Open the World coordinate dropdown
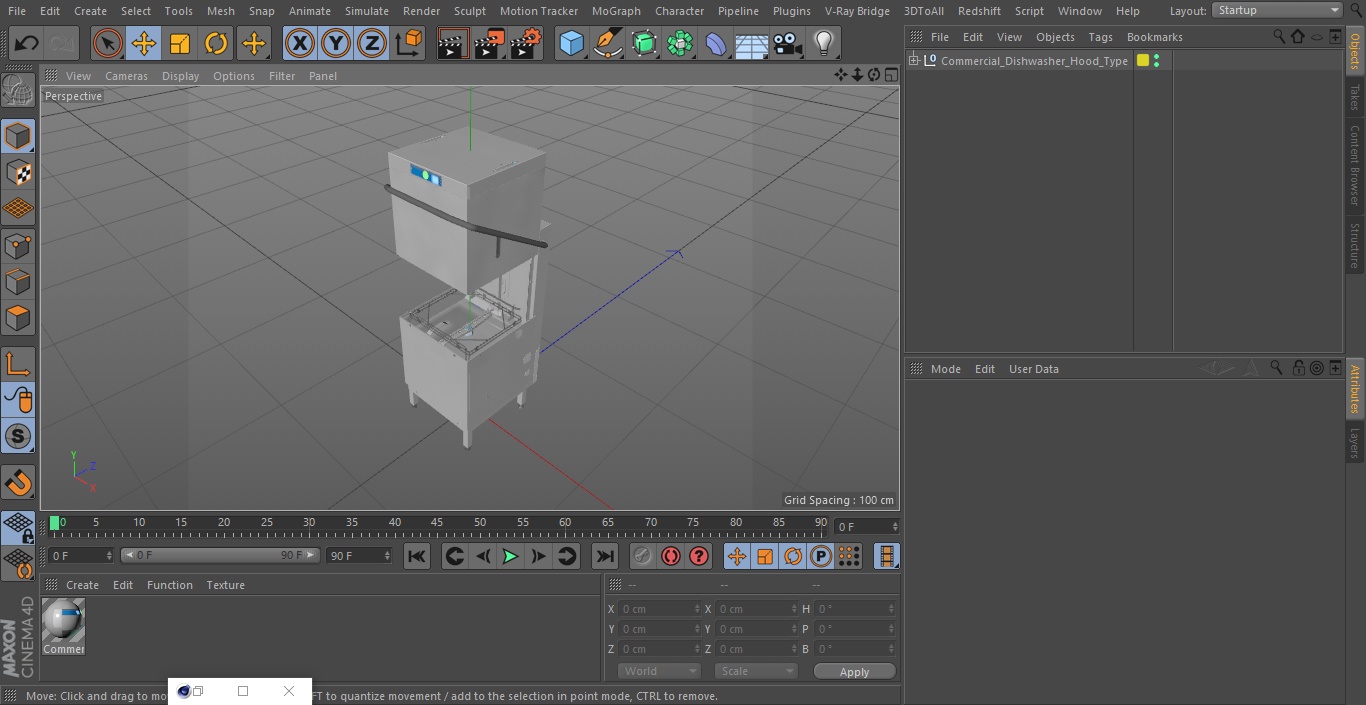 coord(659,671)
